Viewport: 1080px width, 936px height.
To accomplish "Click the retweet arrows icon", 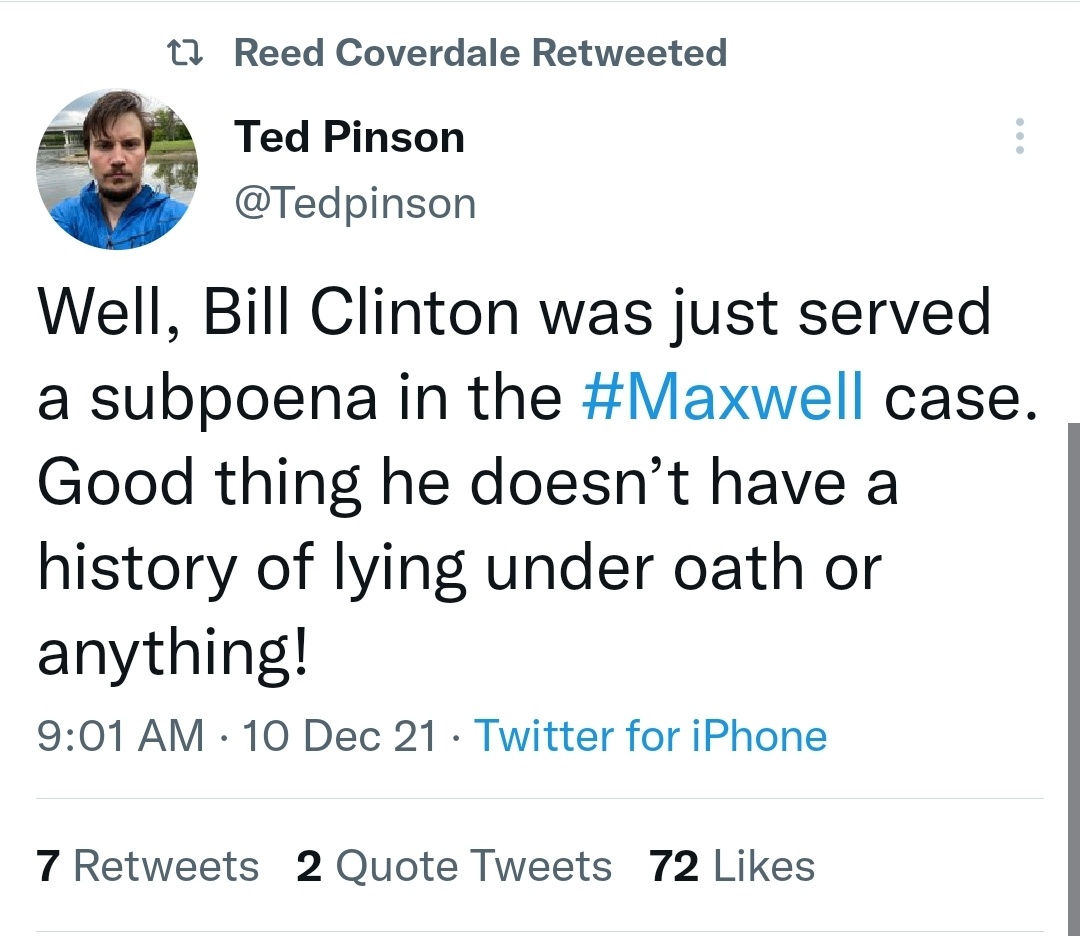I will point(185,53).
